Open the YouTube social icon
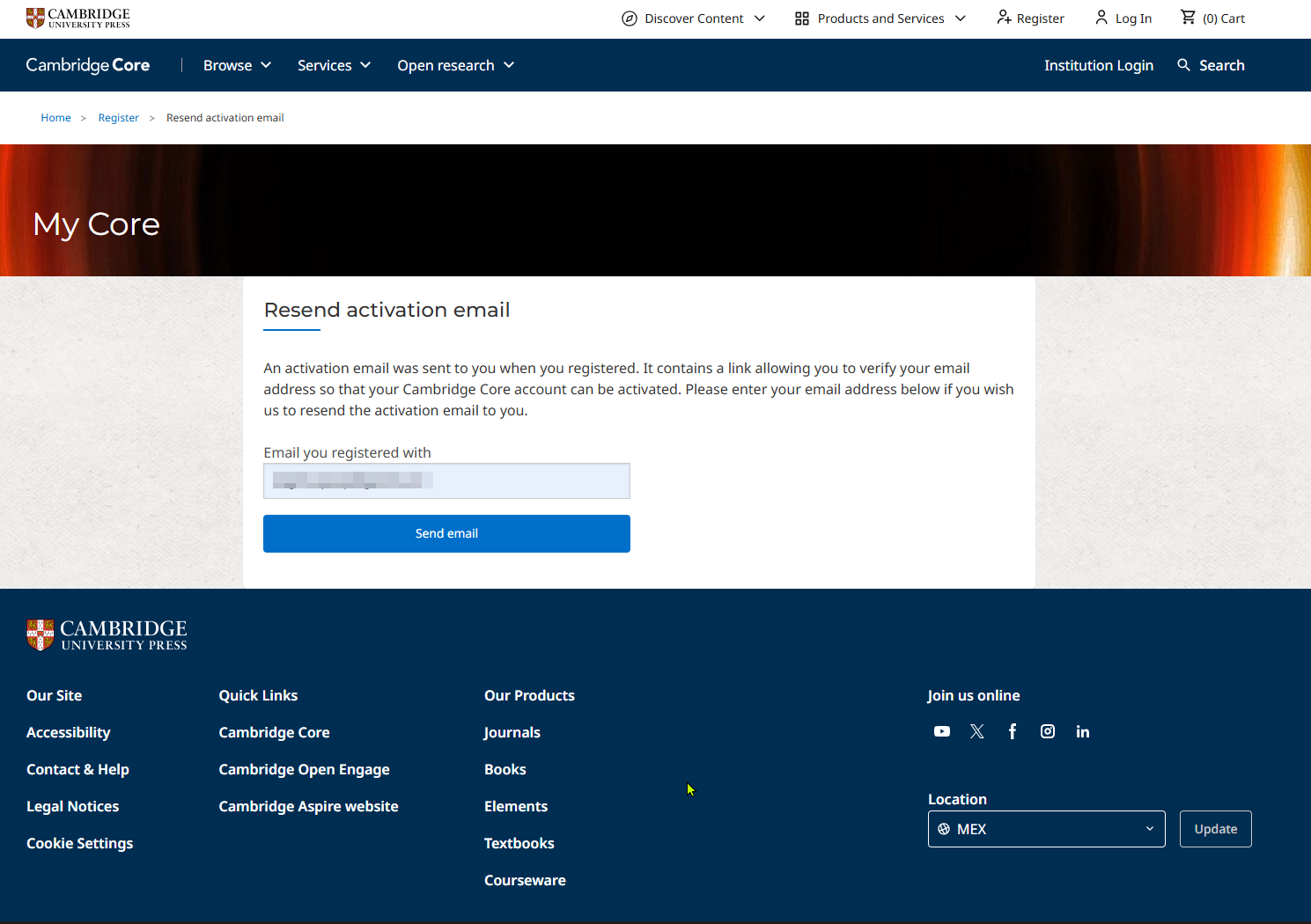 (942, 731)
